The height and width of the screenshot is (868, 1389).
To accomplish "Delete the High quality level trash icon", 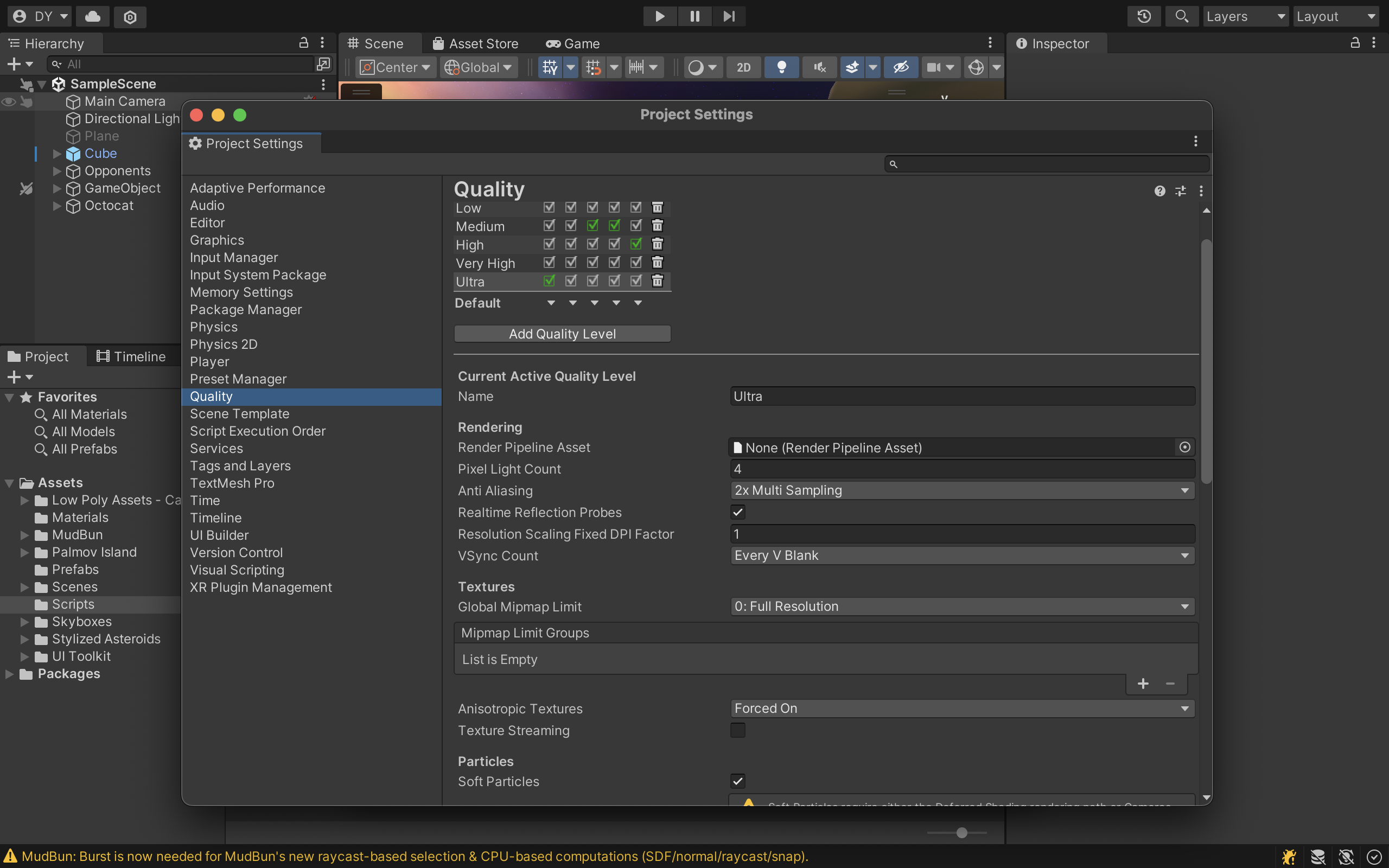I will click(657, 244).
